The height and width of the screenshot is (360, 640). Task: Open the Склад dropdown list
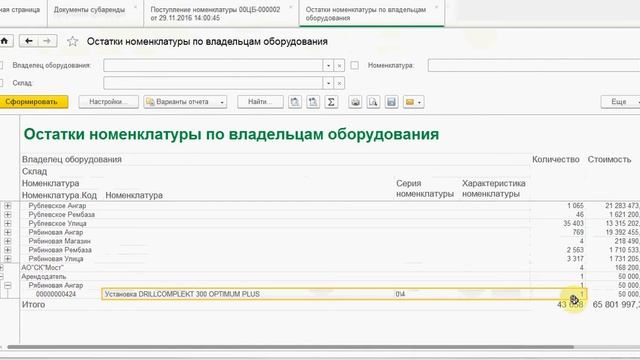click(329, 83)
